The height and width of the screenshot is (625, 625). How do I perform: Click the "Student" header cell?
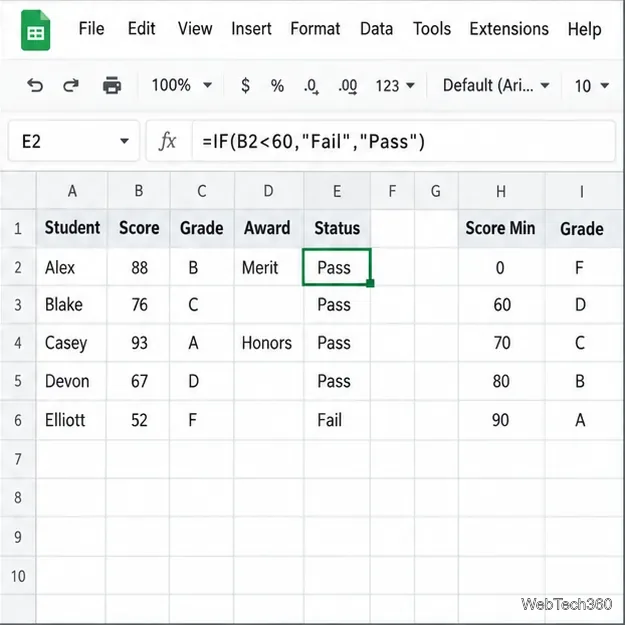click(72, 228)
